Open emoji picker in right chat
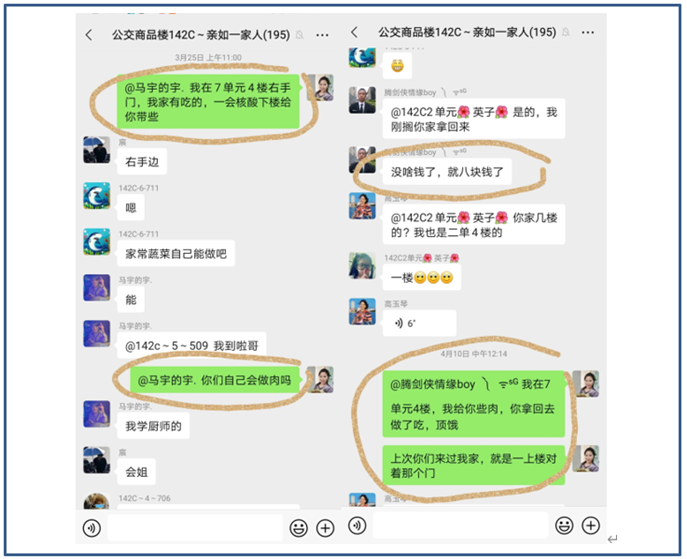 (564, 525)
